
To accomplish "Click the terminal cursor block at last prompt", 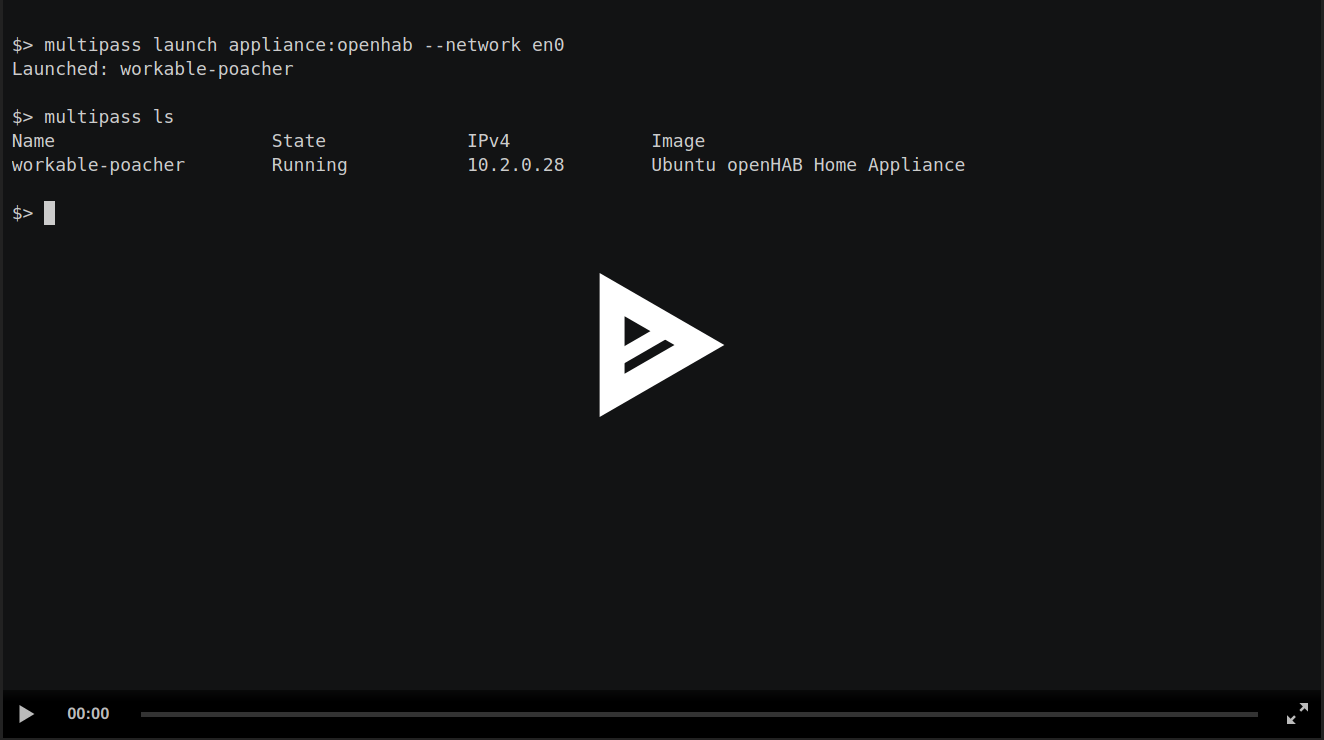I will pyautogui.click(x=50, y=213).
